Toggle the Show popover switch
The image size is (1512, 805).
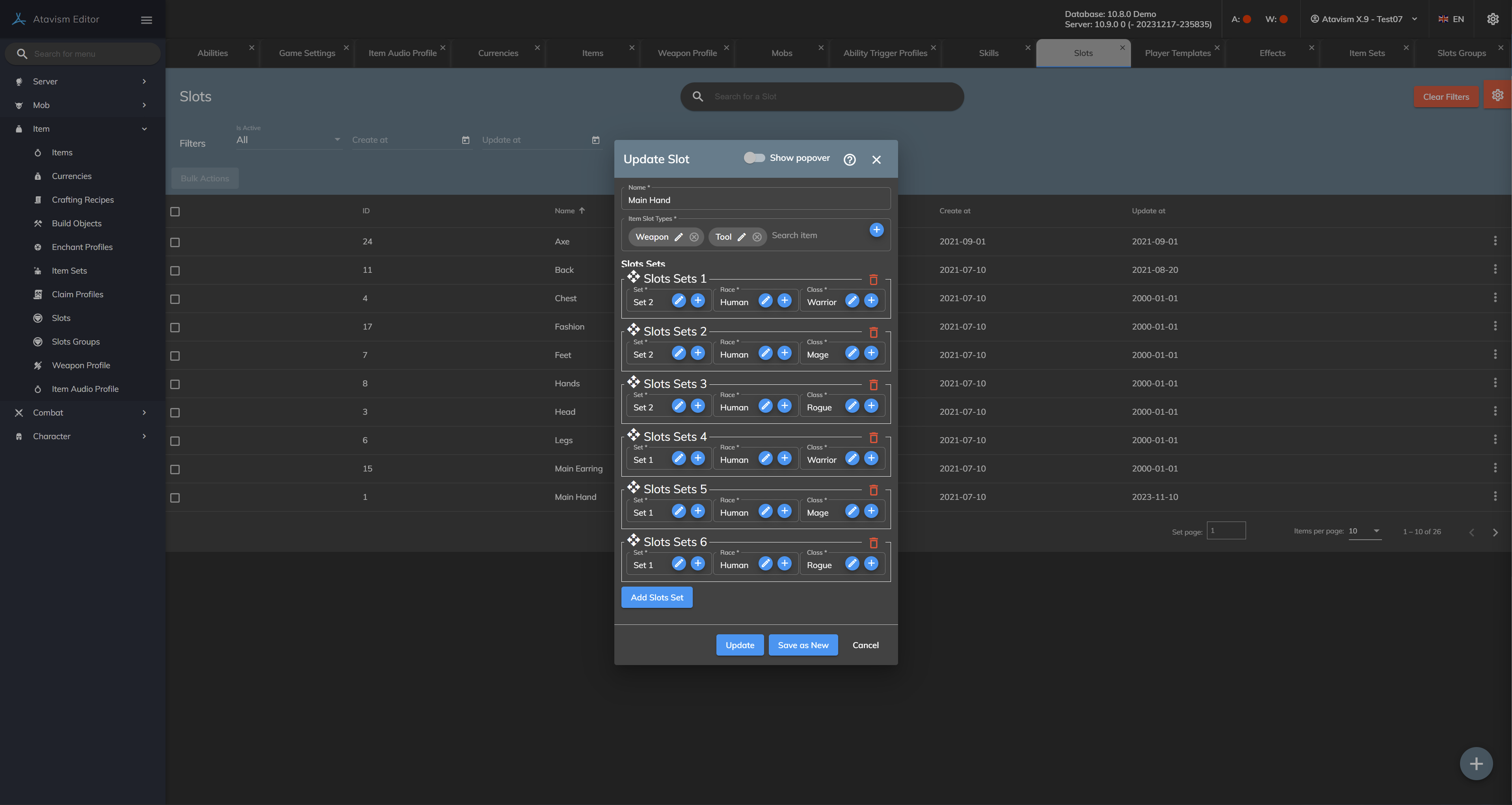[x=754, y=158]
